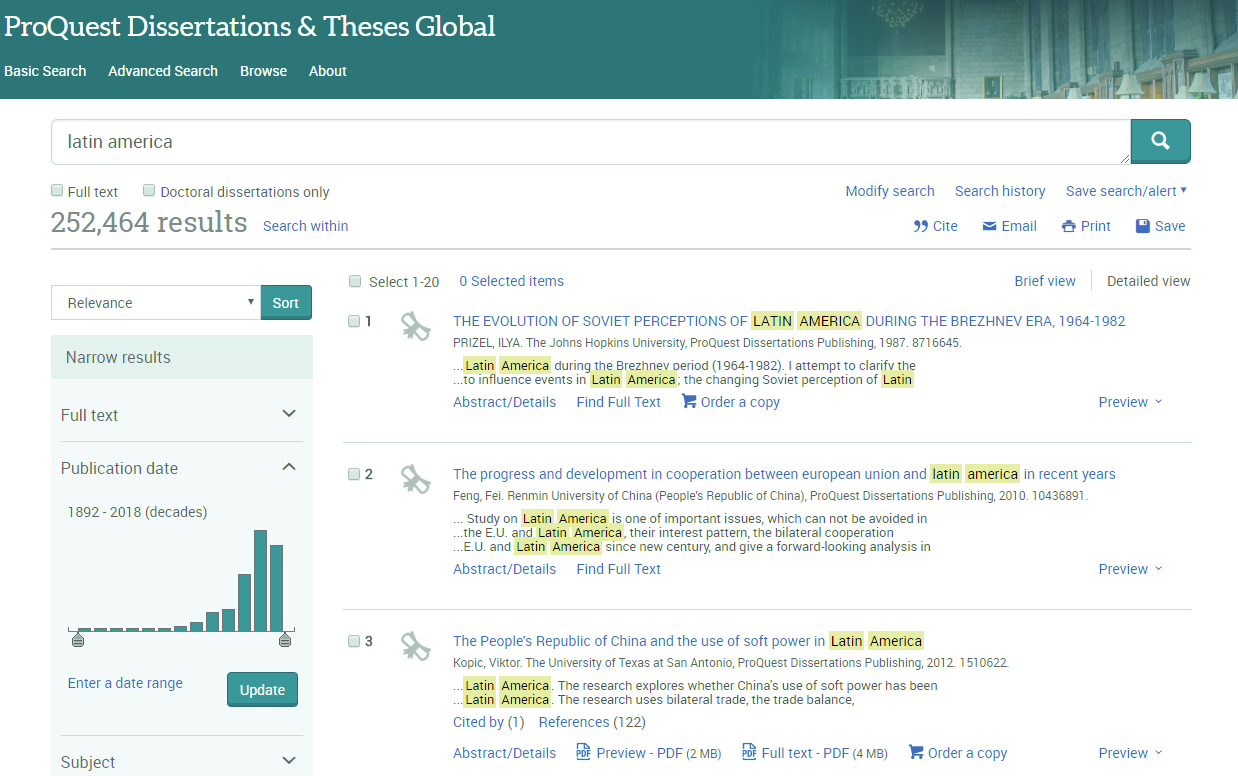Image resolution: width=1238 pixels, height=776 pixels.
Task: Click the Narrow results panel header
Action: pos(182,357)
